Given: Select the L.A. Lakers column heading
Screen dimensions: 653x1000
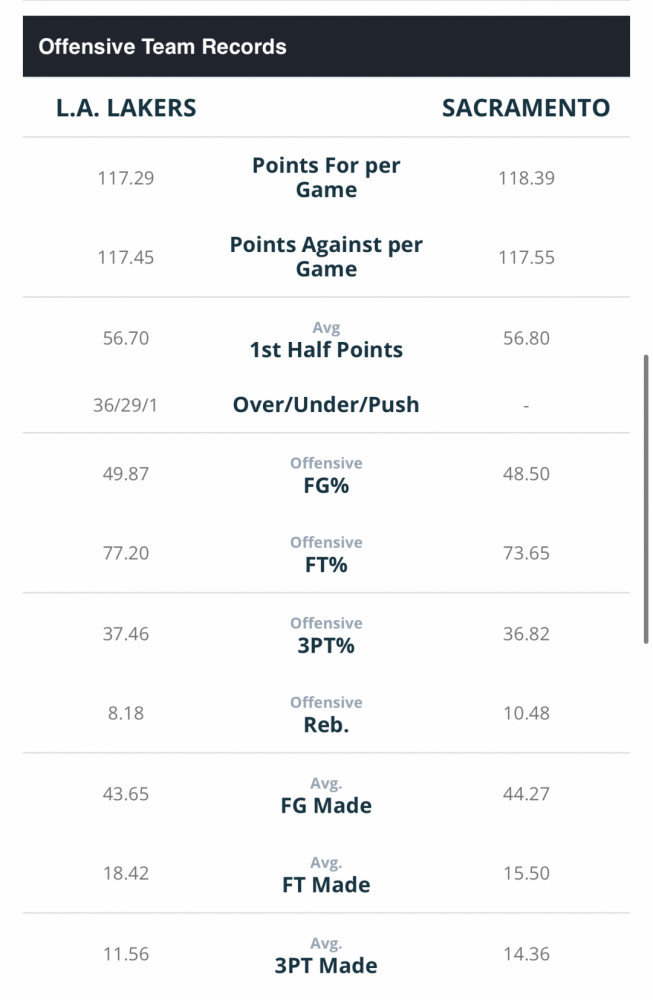Looking at the screenshot, I should [x=126, y=108].
